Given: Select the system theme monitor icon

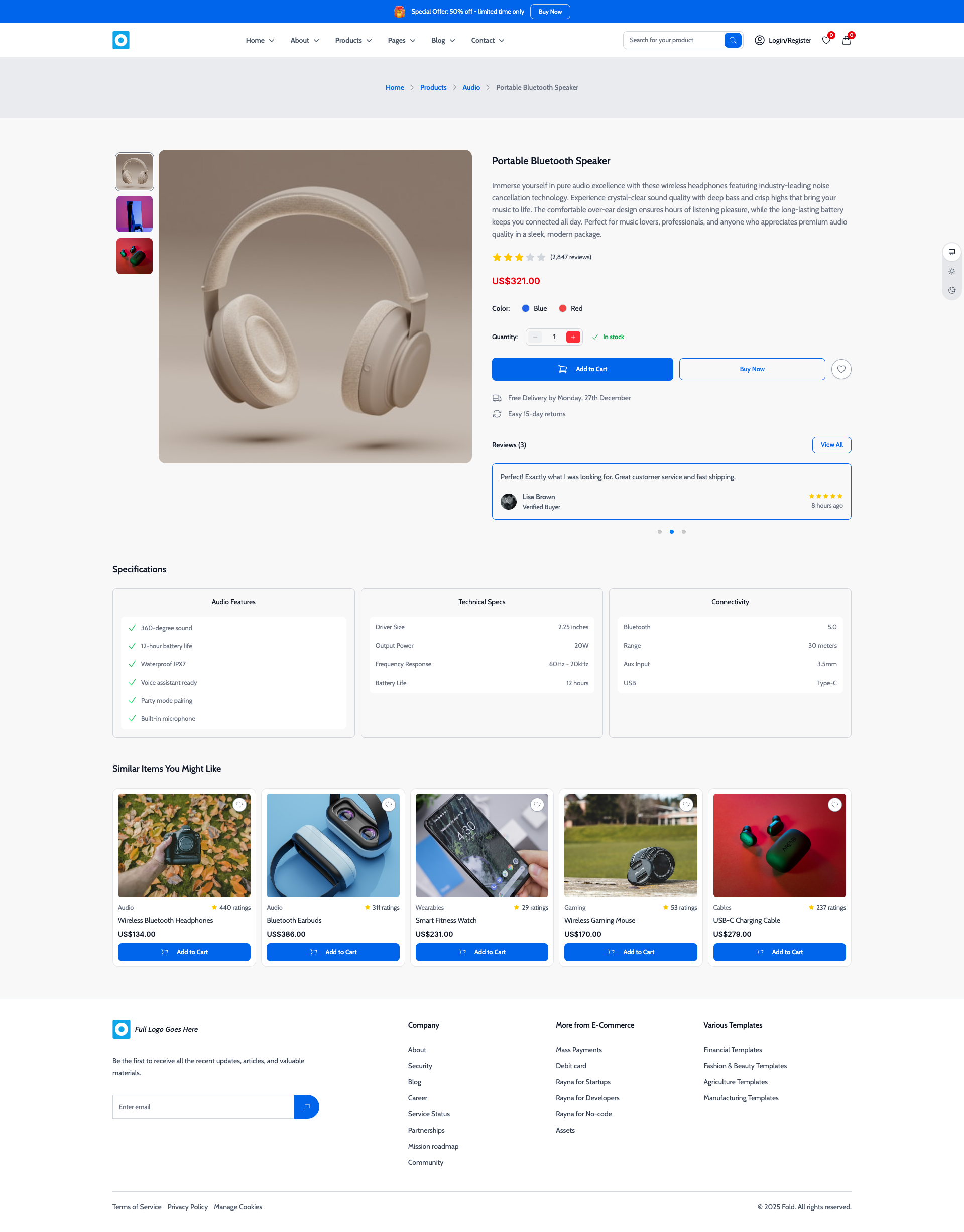Looking at the screenshot, I should coord(951,252).
